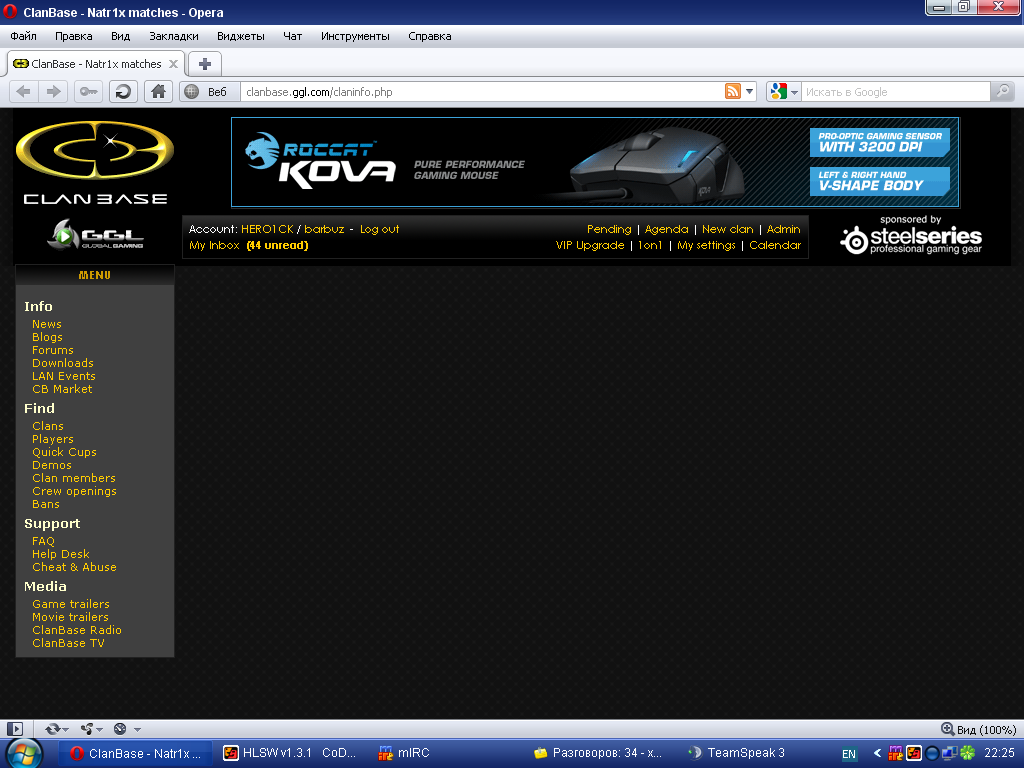
Task: Open a new tab with plus button
Action: [205, 64]
